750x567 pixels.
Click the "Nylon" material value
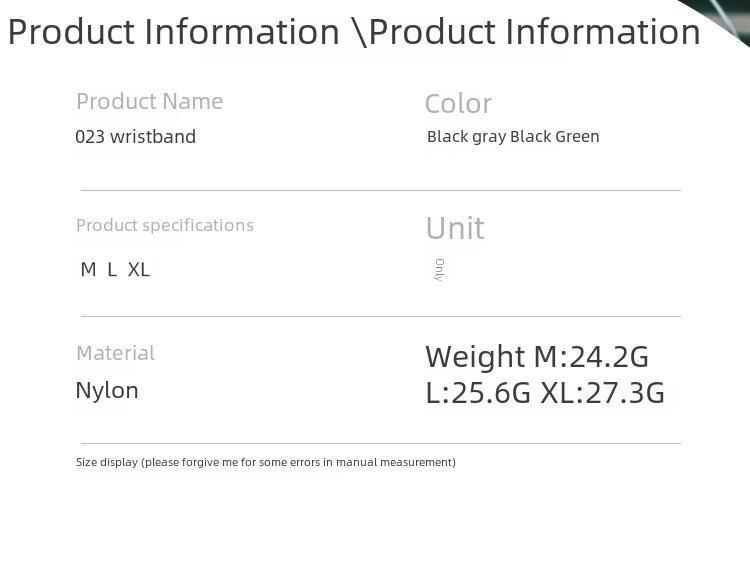[x=106, y=390]
